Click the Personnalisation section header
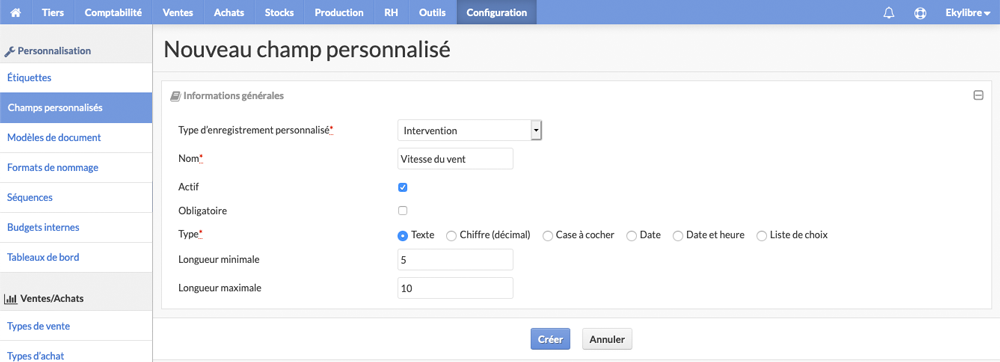 [x=48, y=51]
